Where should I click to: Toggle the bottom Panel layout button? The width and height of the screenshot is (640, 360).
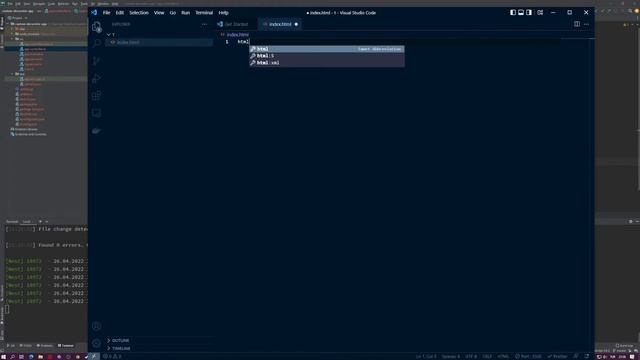(x=521, y=13)
